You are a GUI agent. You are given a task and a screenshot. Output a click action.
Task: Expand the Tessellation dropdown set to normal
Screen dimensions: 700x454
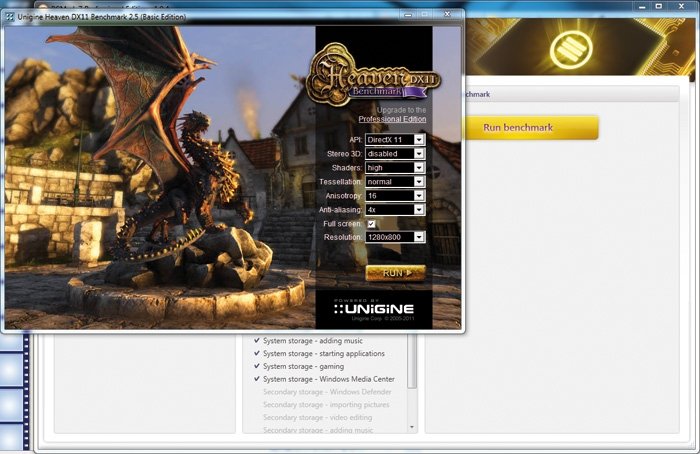(395, 182)
